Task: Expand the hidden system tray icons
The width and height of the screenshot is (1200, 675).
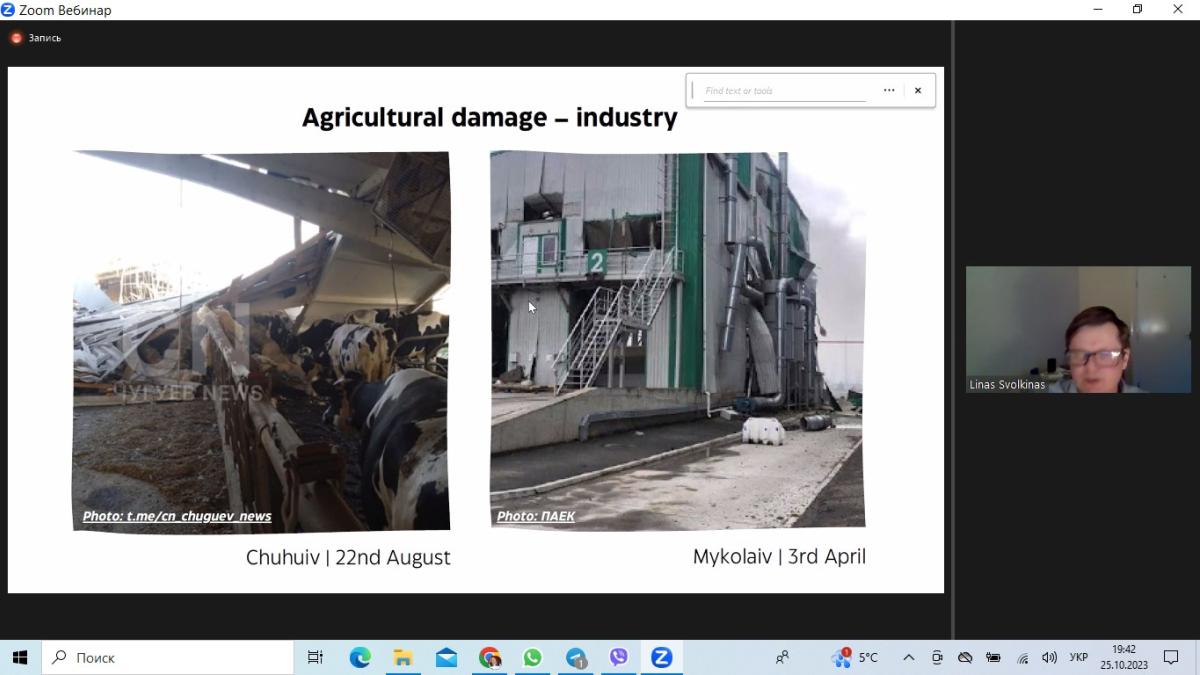Action: point(908,657)
